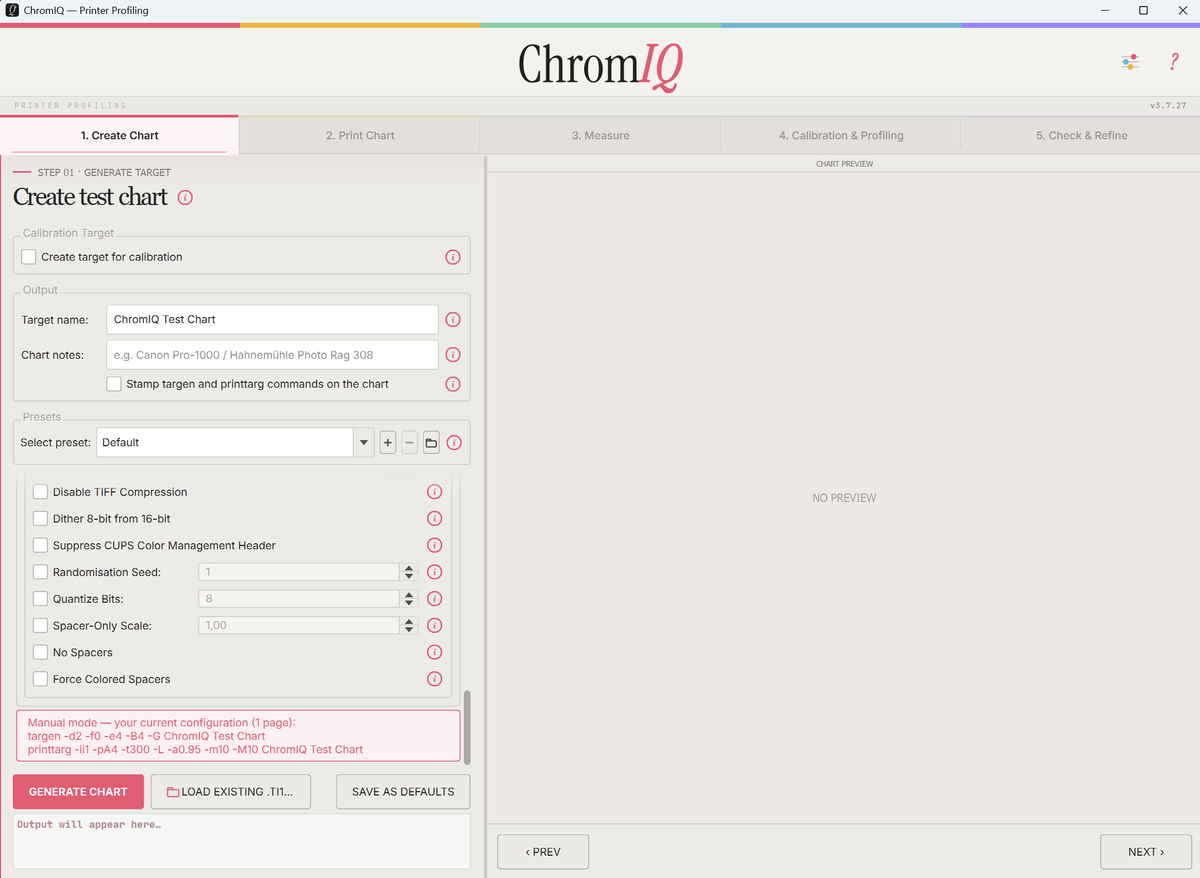Click the Quantize Bits value field
This screenshot has width=1200, height=878.
[x=300, y=599]
